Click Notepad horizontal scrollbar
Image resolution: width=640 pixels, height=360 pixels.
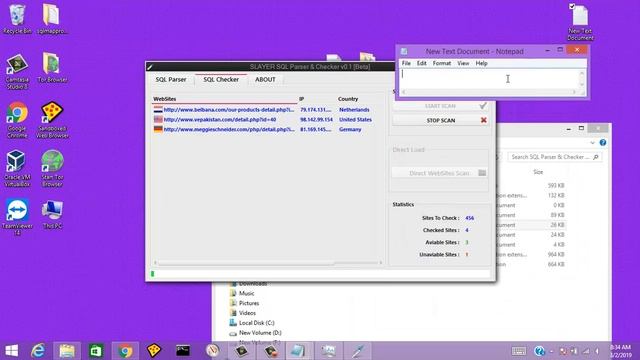pos(489,92)
